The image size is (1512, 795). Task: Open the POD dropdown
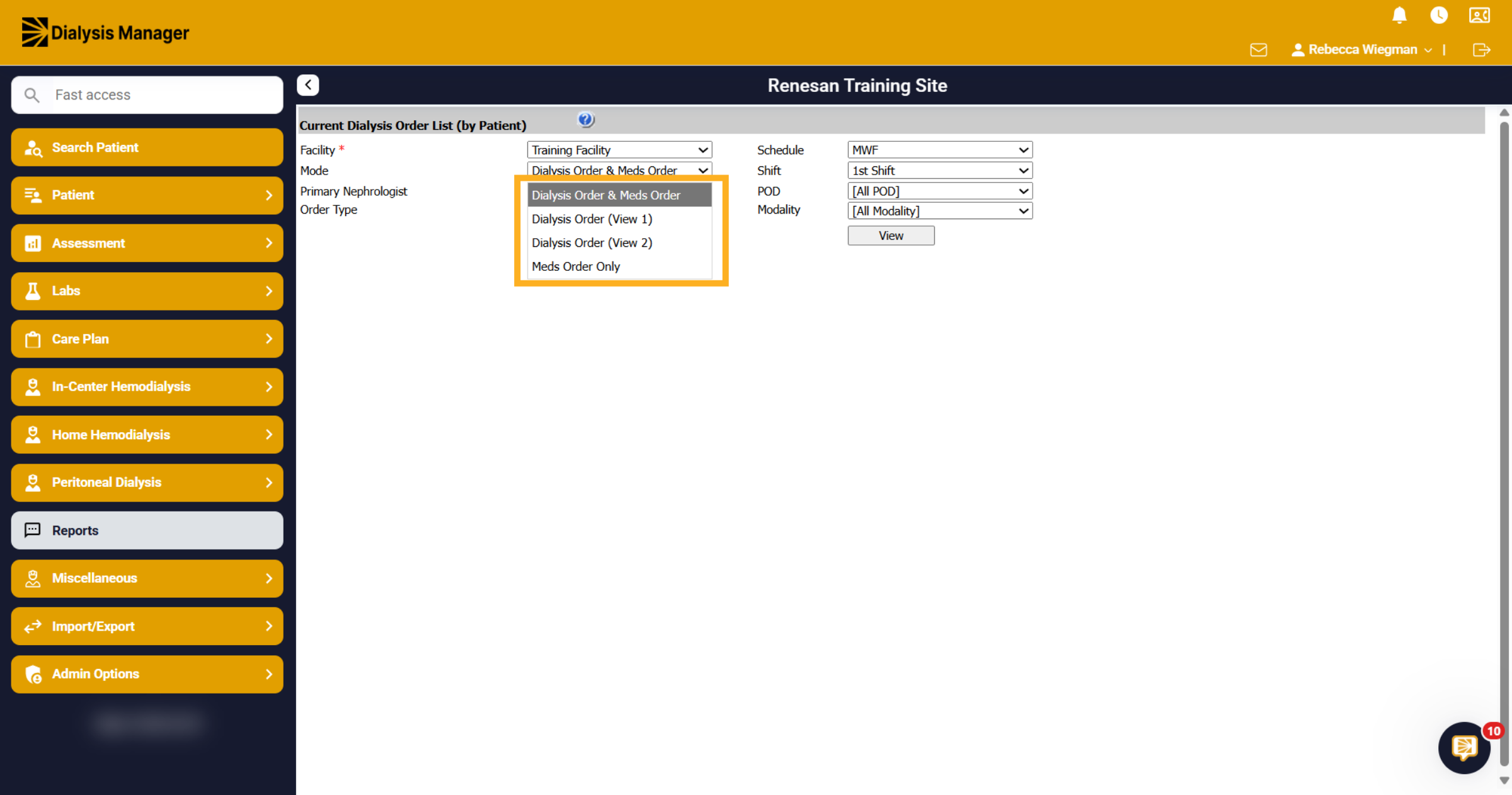click(x=940, y=191)
